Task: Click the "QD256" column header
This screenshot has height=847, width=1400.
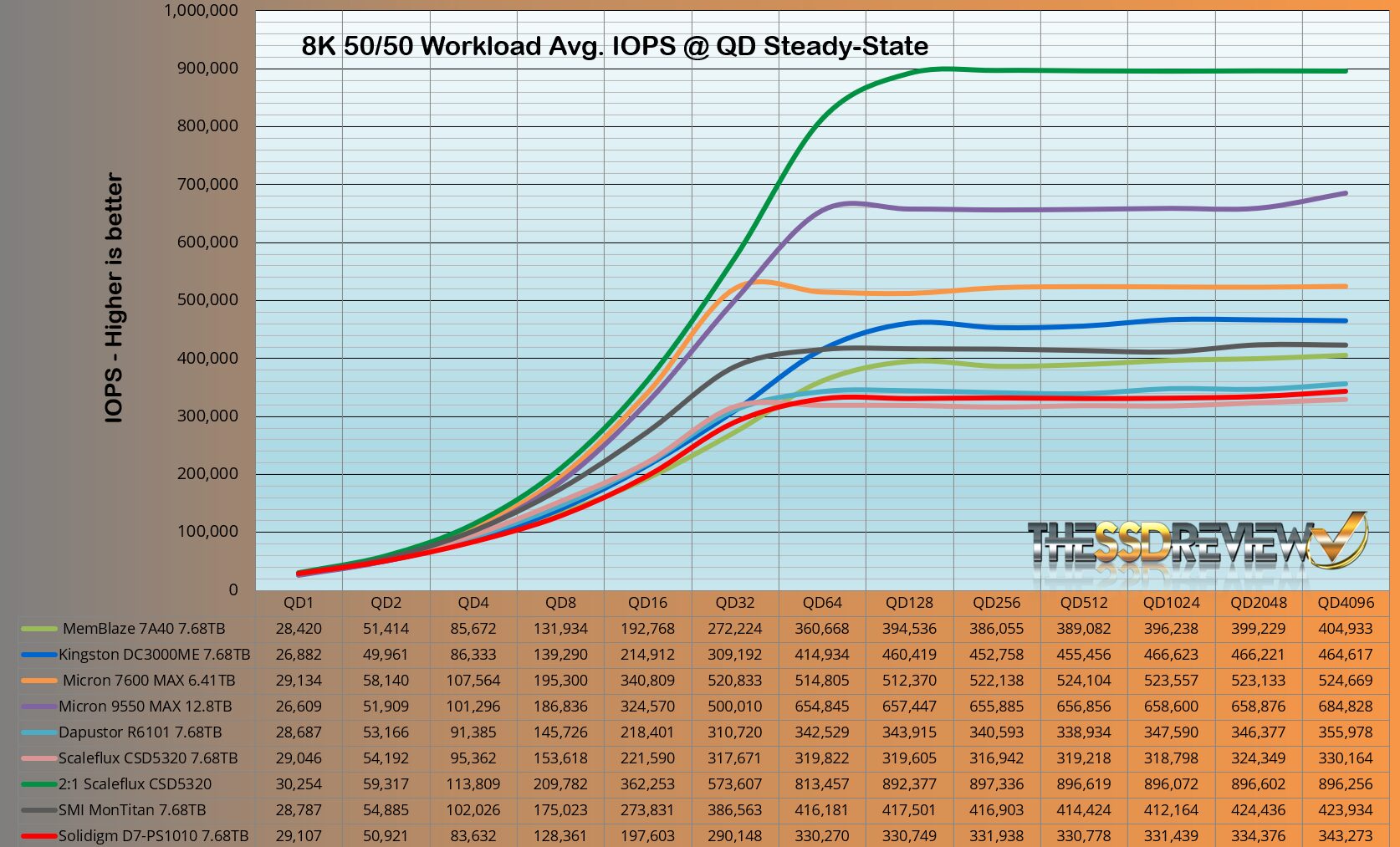Action: pos(997,603)
